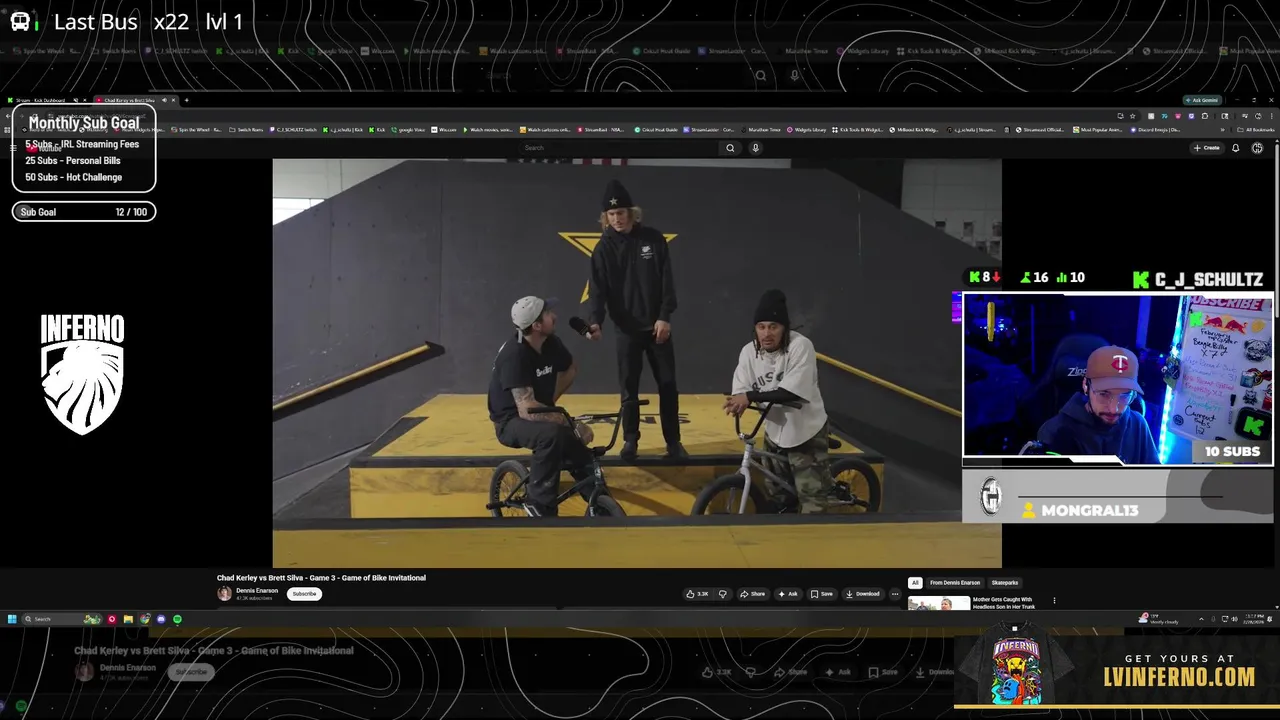The image size is (1280, 720).
Task: Open the Marathon Timer bookmark
Action: pos(761,130)
